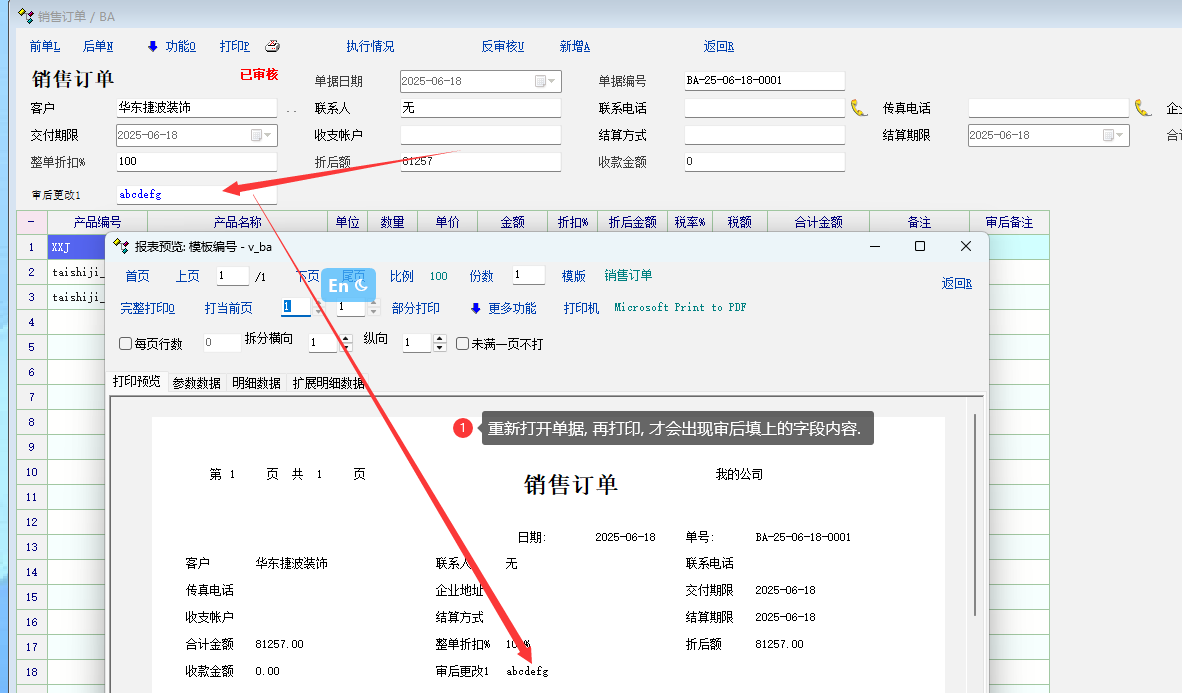Click the 销售订单 window title icon

tap(26, 15)
